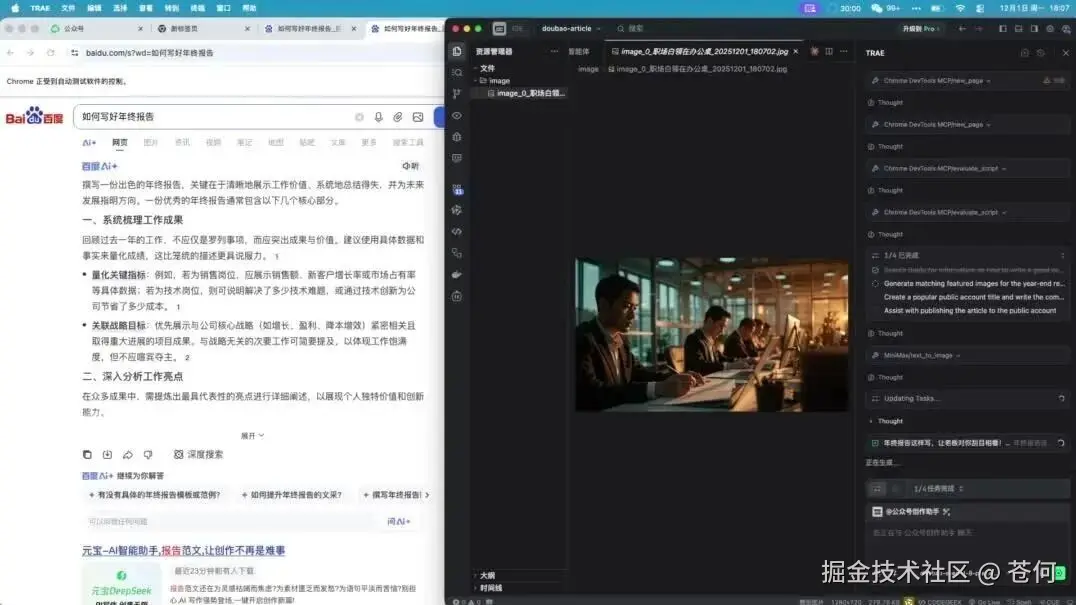Open Source Control branch icon in TRAE
Viewport: 1076px width, 605px height.
click(x=457, y=94)
